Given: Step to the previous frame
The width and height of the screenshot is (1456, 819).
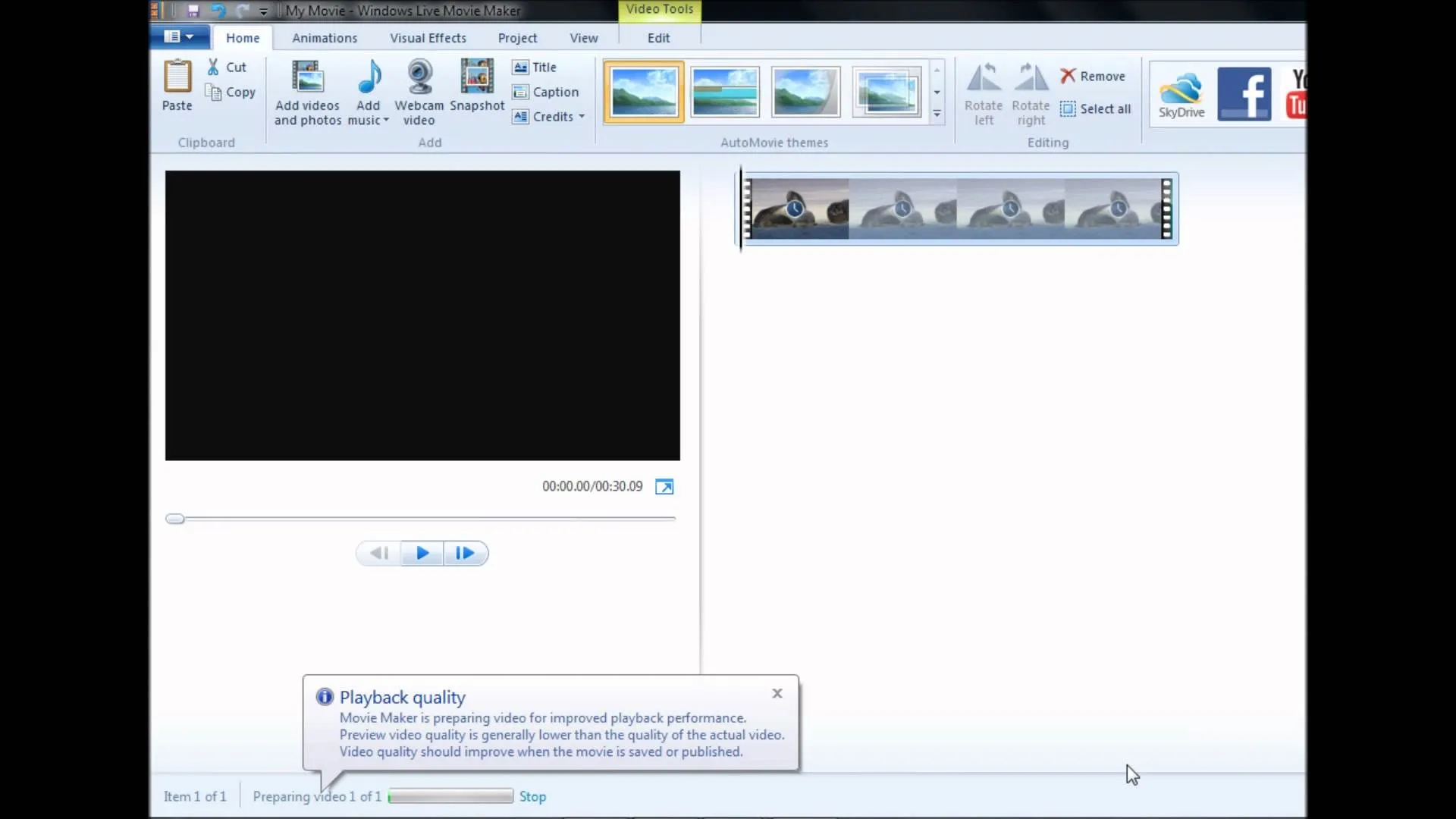Looking at the screenshot, I should coord(379,554).
